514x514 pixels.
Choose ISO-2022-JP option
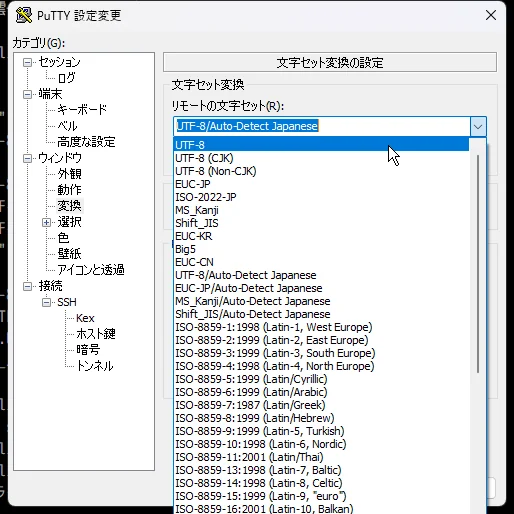click(321, 197)
